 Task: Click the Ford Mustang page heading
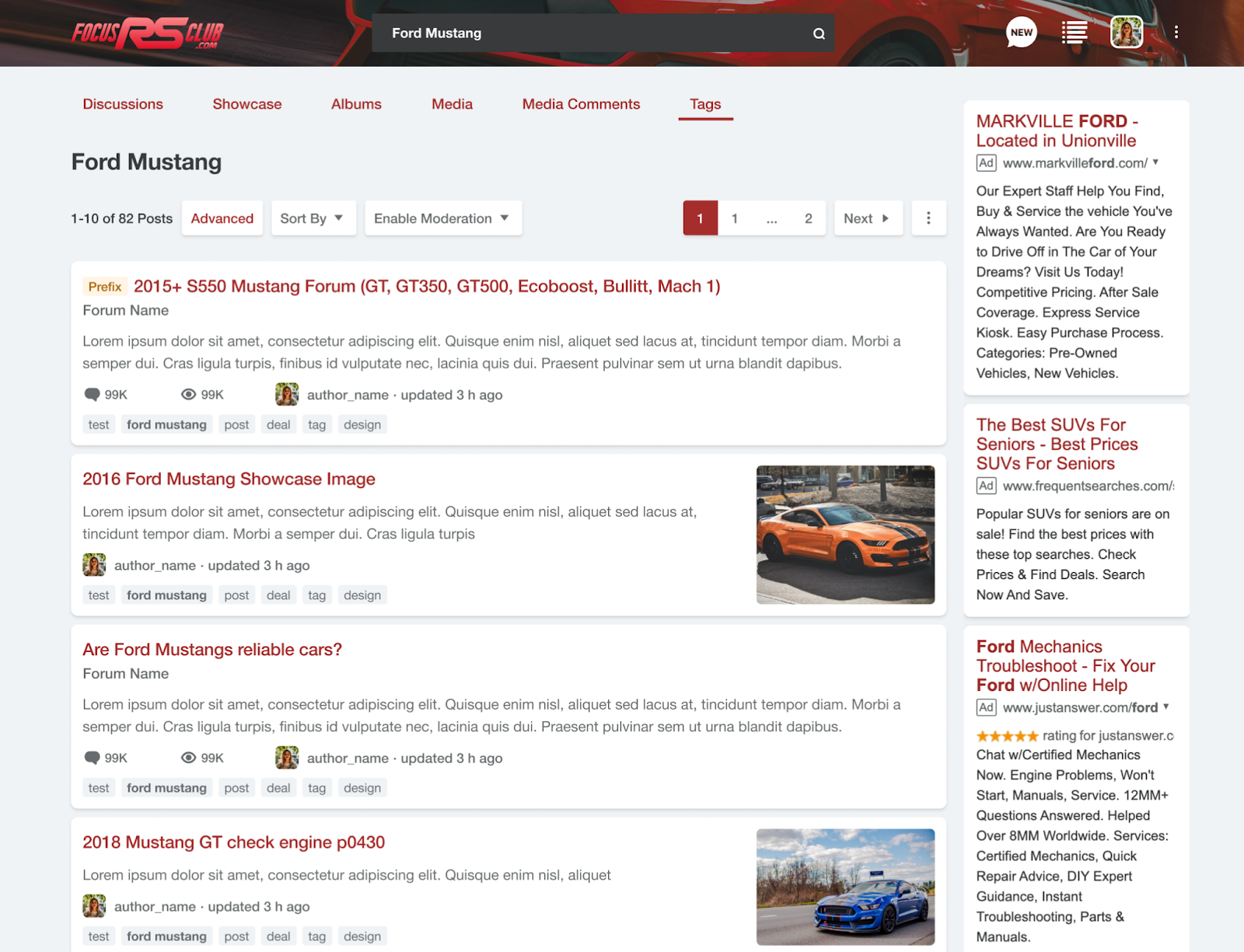point(146,162)
